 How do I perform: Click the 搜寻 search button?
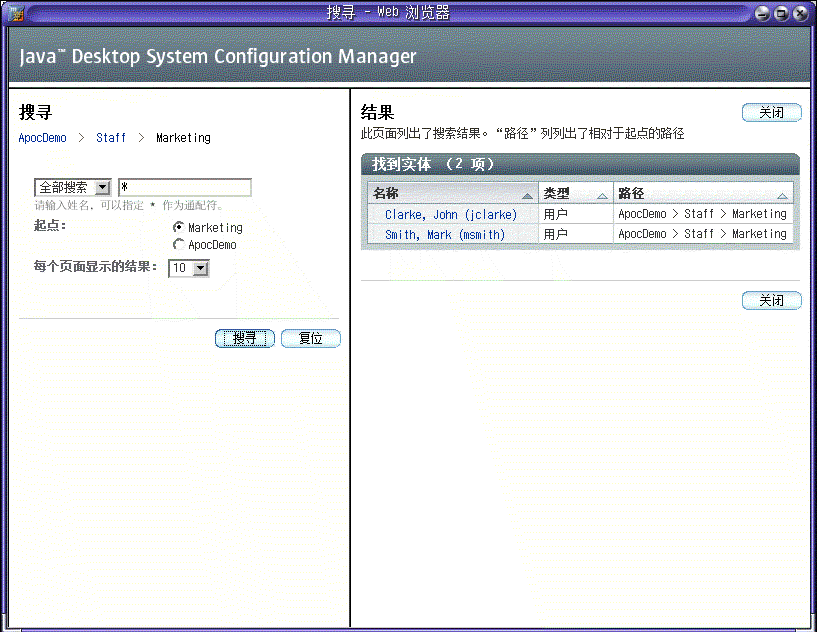[x=244, y=339]
